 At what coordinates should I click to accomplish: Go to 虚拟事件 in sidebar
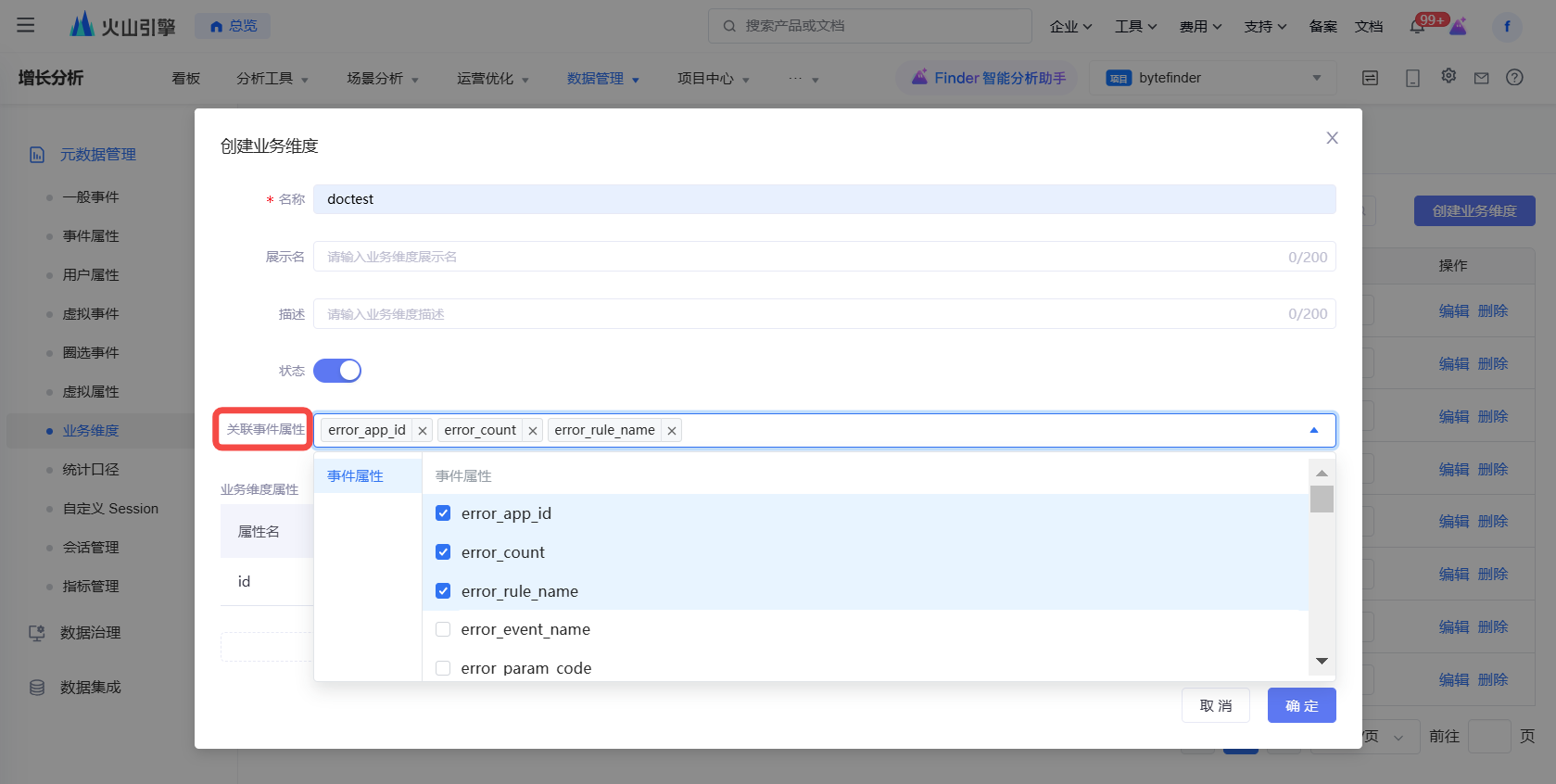click(x=91, y=314)
